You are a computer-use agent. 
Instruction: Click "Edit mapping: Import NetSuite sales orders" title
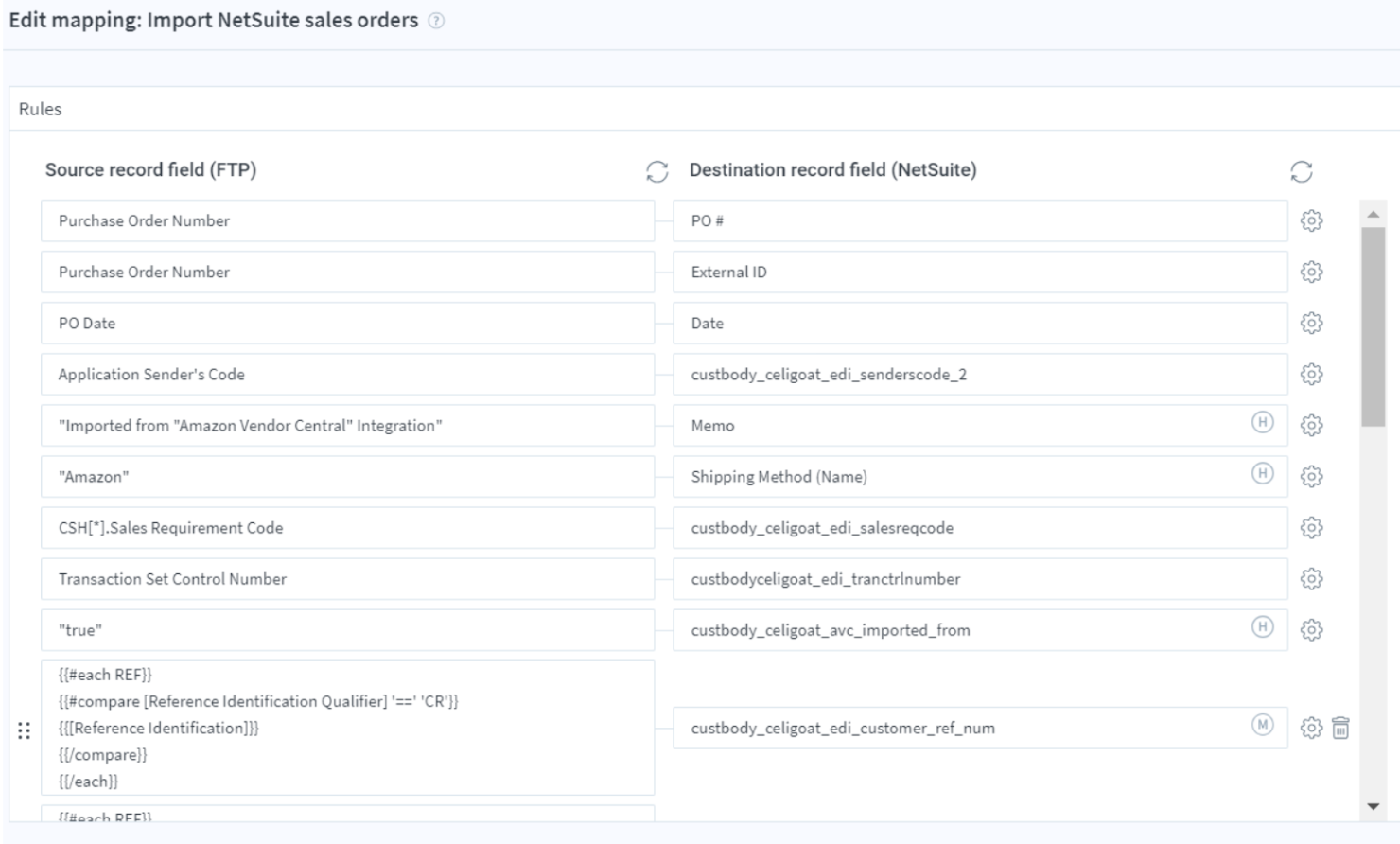(213, 21)
